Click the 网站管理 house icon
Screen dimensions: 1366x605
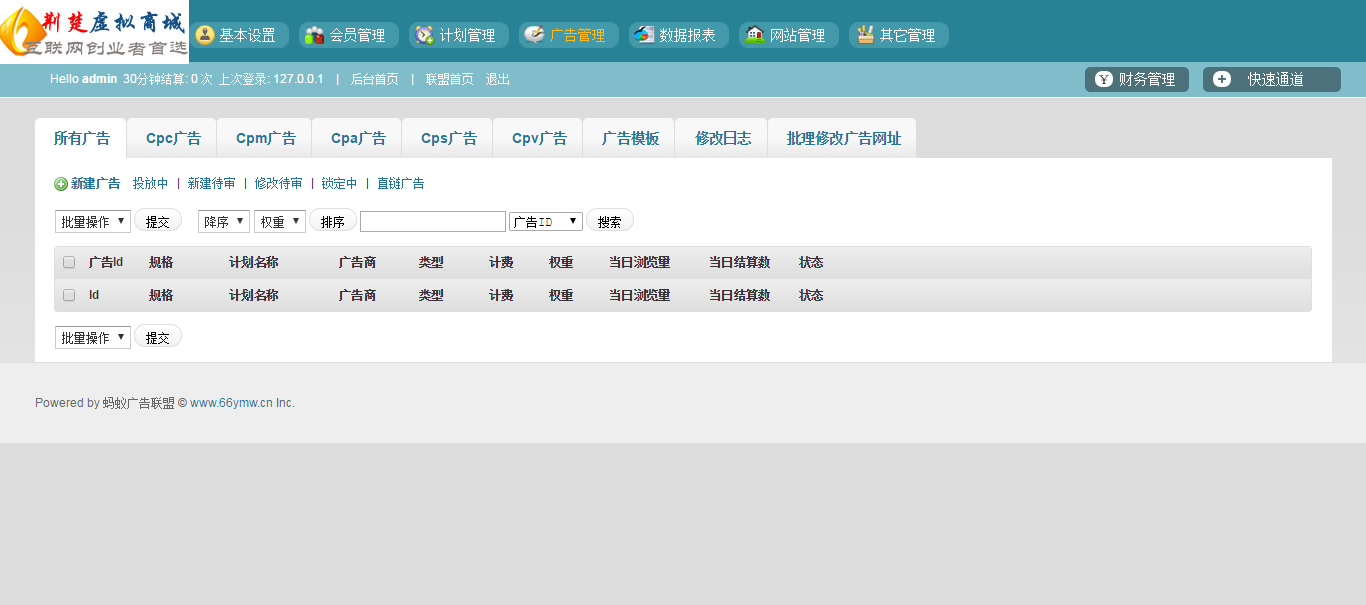pyautogui.click(x=755, y=35)
